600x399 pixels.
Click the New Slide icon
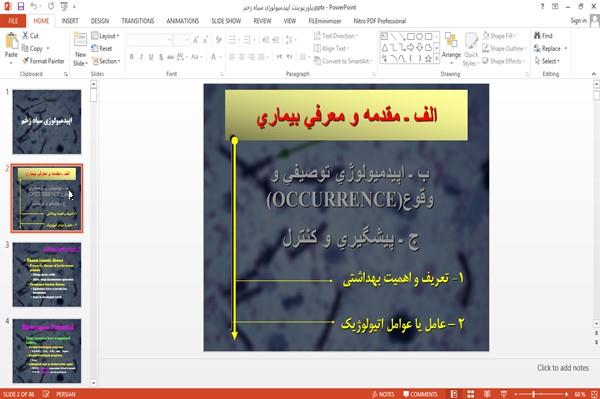point(80,41)
